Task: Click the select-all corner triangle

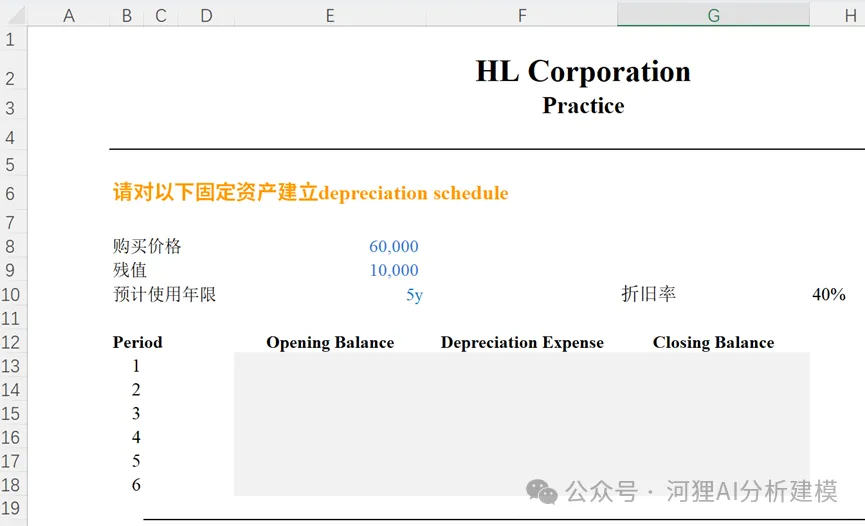Action: tap(17, 15)
